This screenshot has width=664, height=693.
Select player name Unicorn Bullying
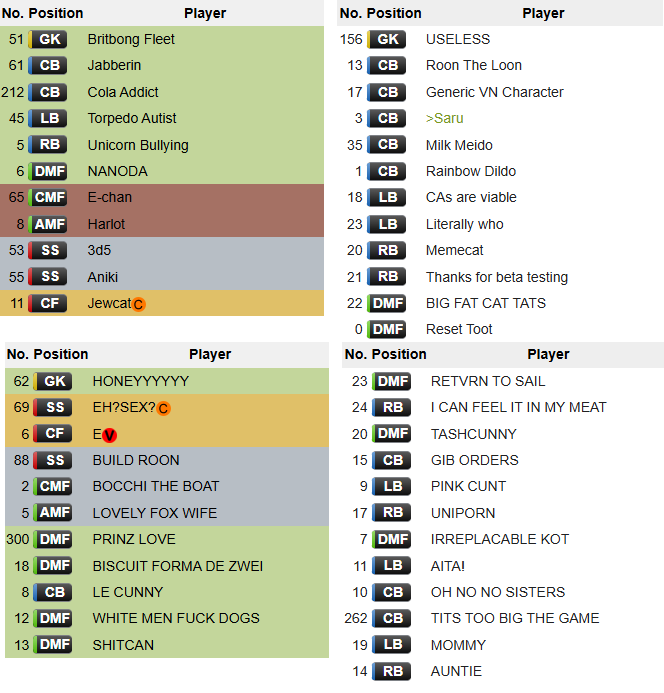coord(138,145)
